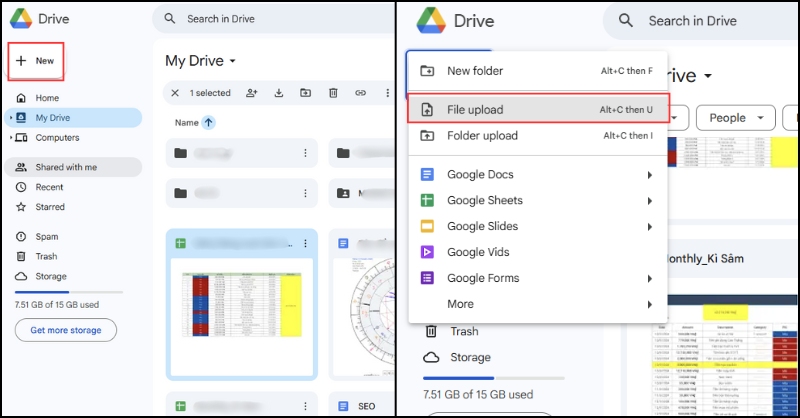The image size is (800, 418).
Task: Click the Name column header
Action: 187,123
